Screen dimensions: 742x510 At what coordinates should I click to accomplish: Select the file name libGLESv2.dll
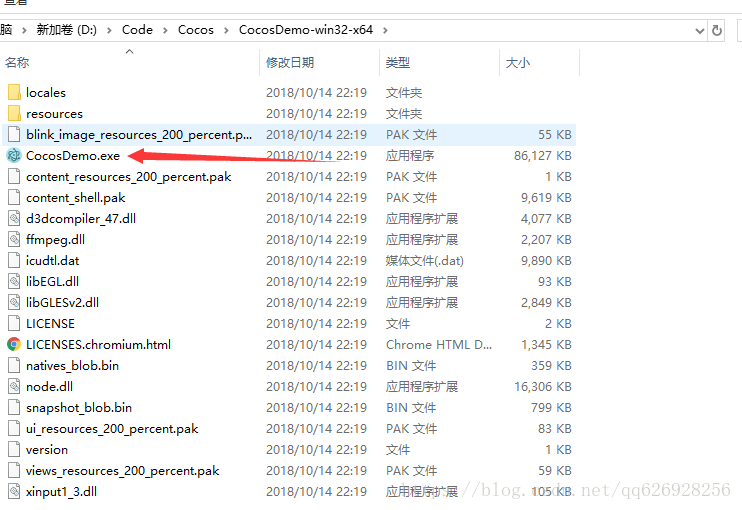[x=62, y=302]
